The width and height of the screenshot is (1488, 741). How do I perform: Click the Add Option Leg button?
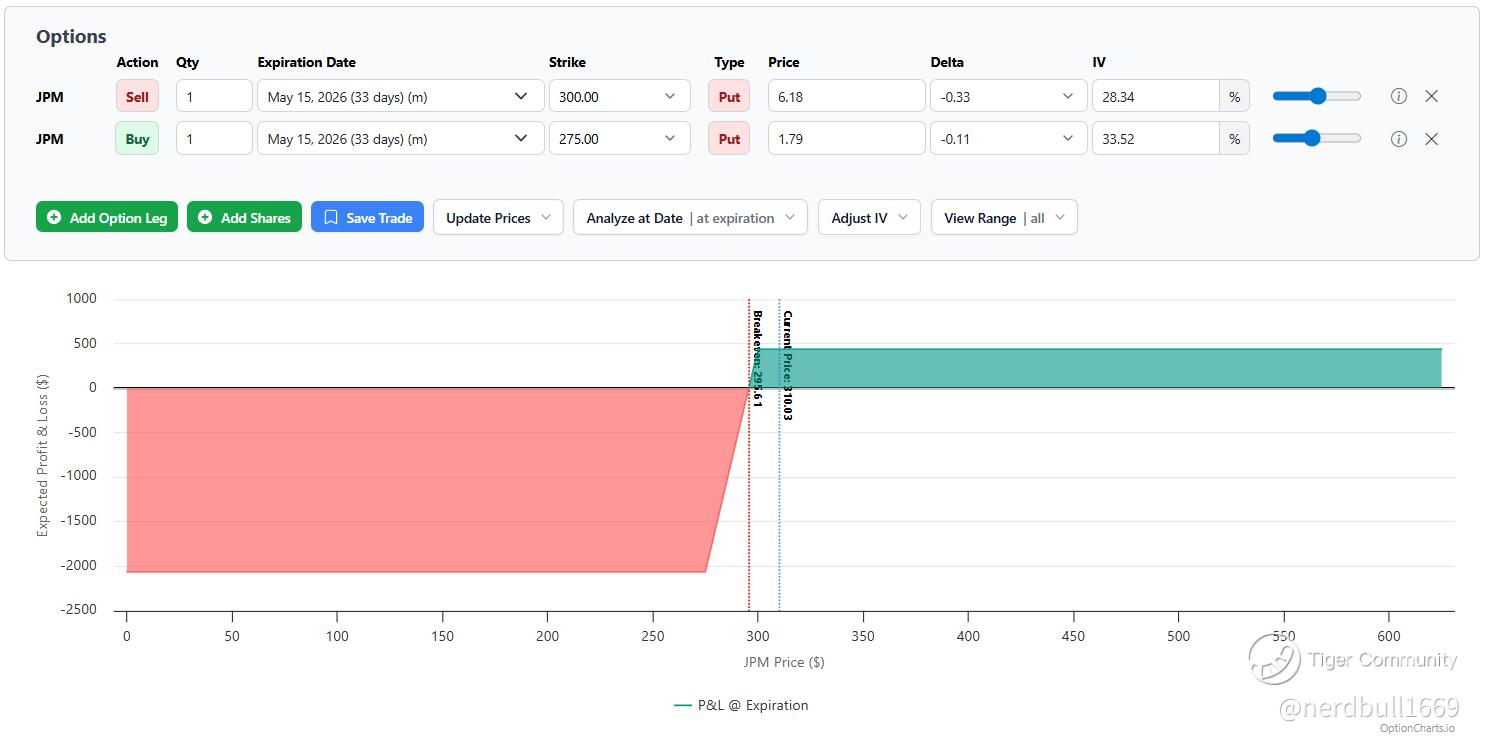click(107, 218)
